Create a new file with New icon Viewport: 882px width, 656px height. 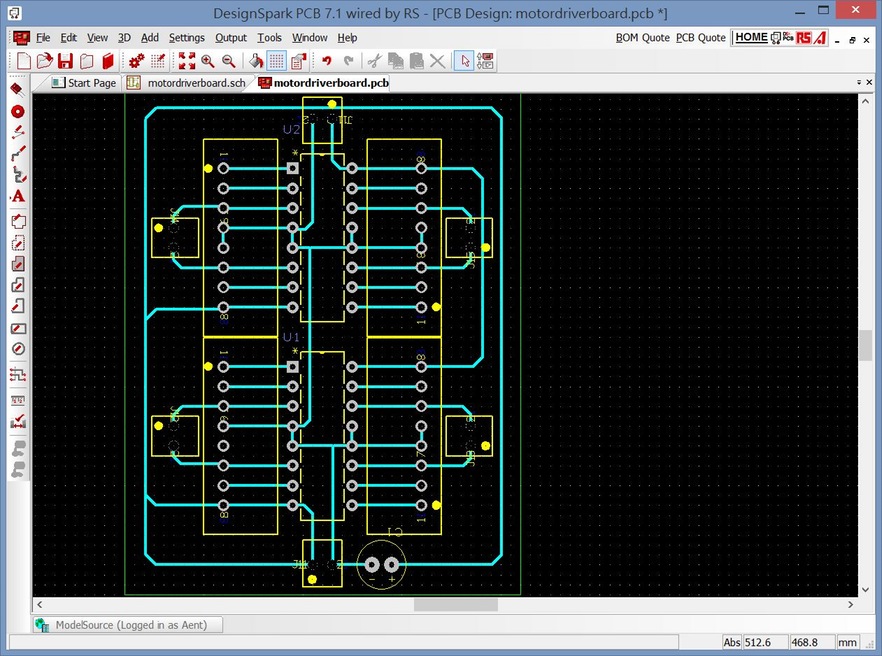[x=24, y=61]
